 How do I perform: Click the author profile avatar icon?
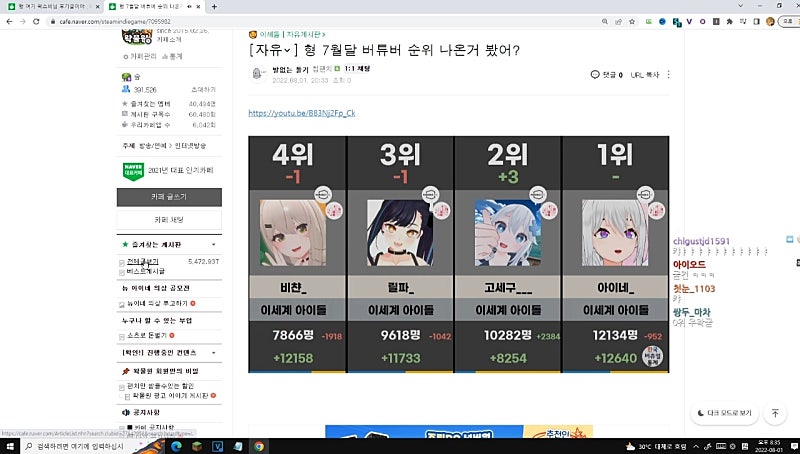[258, 74]
